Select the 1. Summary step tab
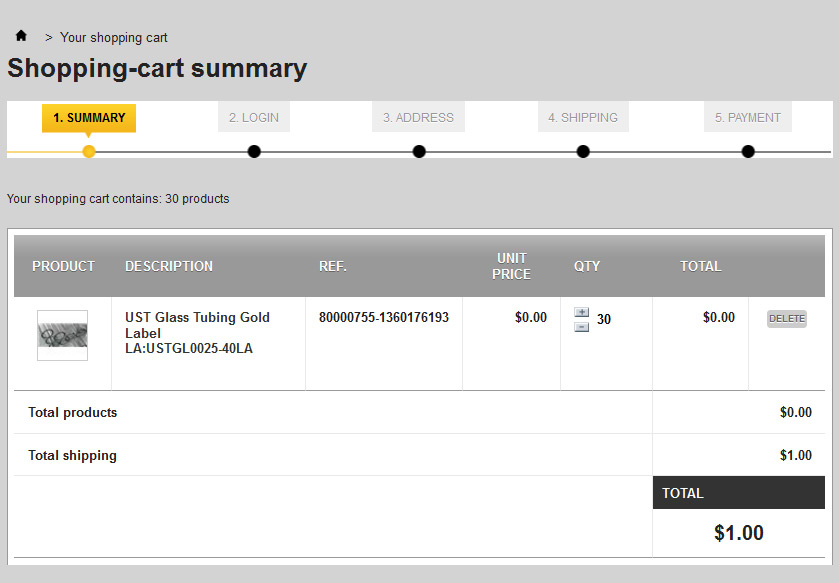839x583 pixels. coord(89,118)
